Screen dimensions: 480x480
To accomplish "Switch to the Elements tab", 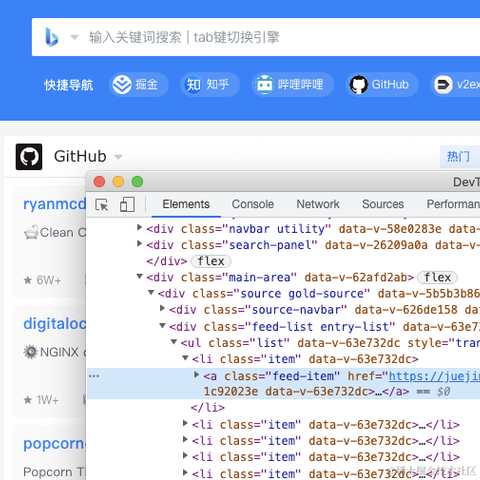I will (186, 204).
